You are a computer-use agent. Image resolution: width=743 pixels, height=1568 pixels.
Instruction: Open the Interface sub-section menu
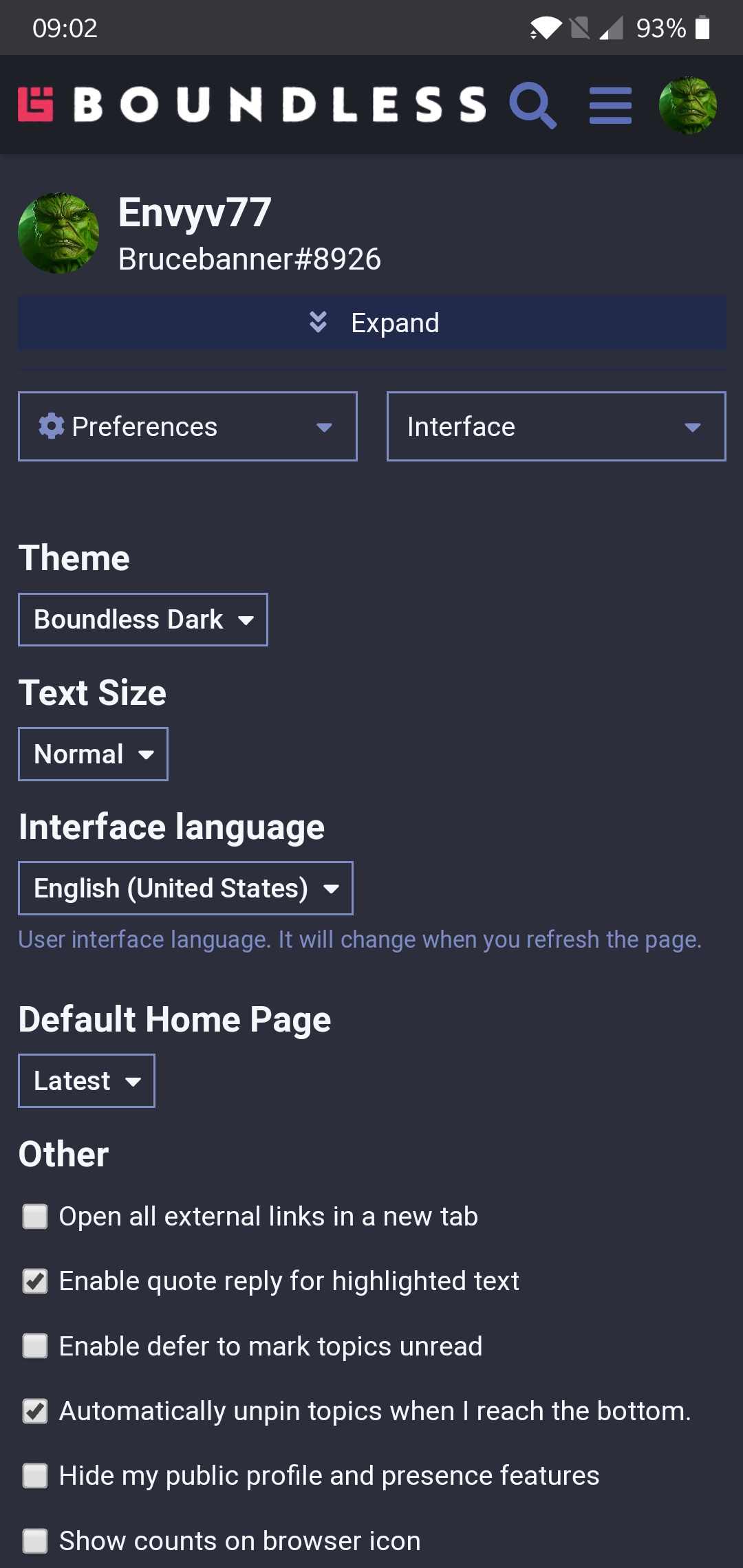point(557,426)
